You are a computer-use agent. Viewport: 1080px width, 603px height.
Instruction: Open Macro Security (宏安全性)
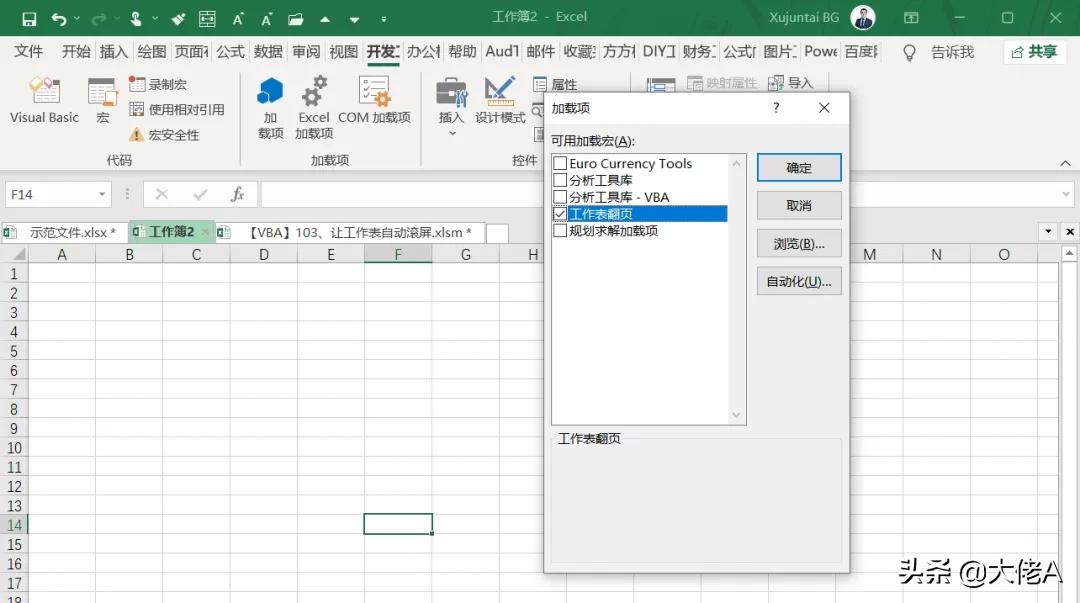[165, 135]
